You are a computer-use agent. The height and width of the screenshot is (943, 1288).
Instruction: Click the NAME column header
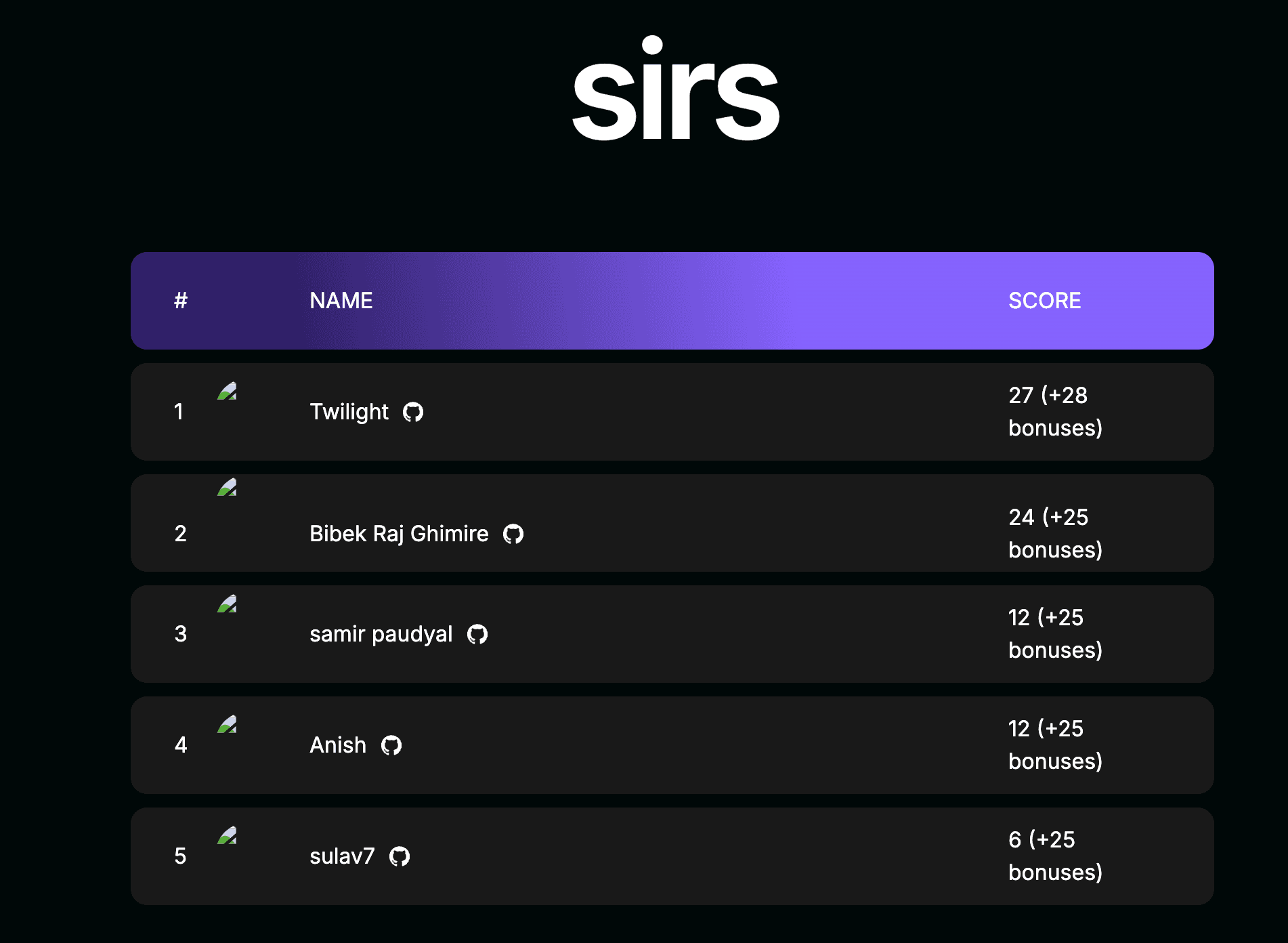(x=341, y=301)
